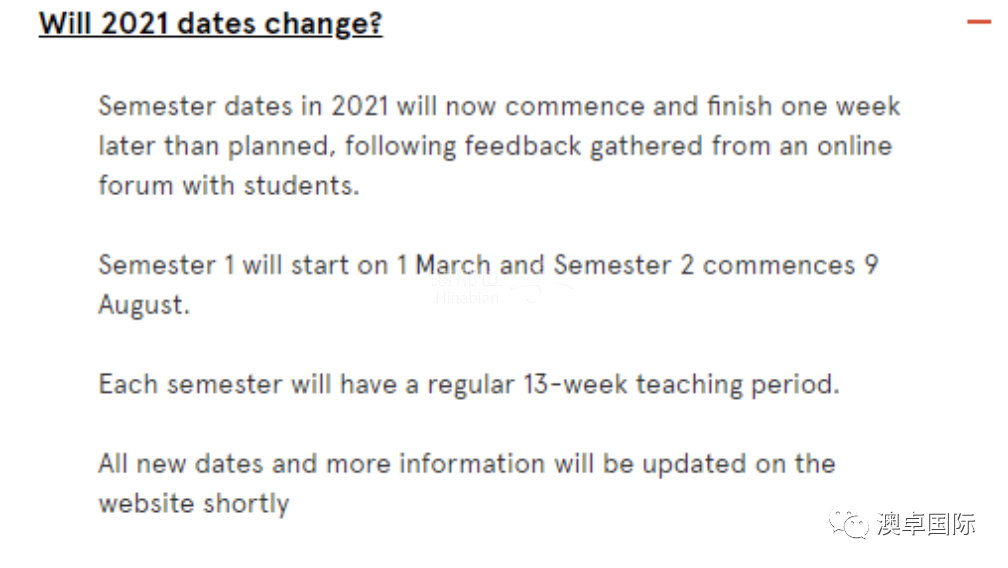
Task: Click the words "Each semester"
Action: tap(190, 384)
